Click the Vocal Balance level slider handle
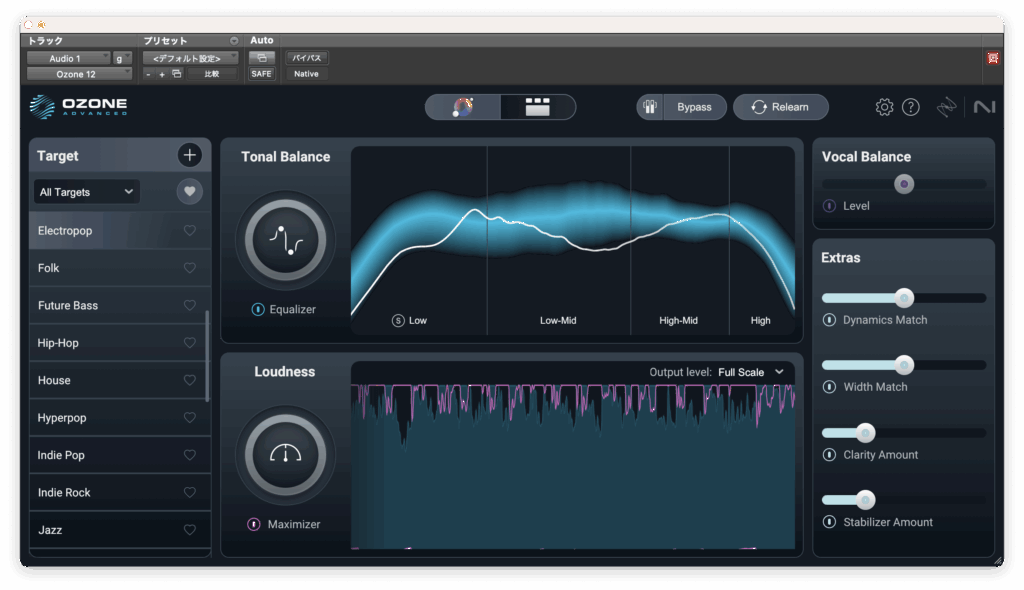1024x590 pixels. coord(904,184)
